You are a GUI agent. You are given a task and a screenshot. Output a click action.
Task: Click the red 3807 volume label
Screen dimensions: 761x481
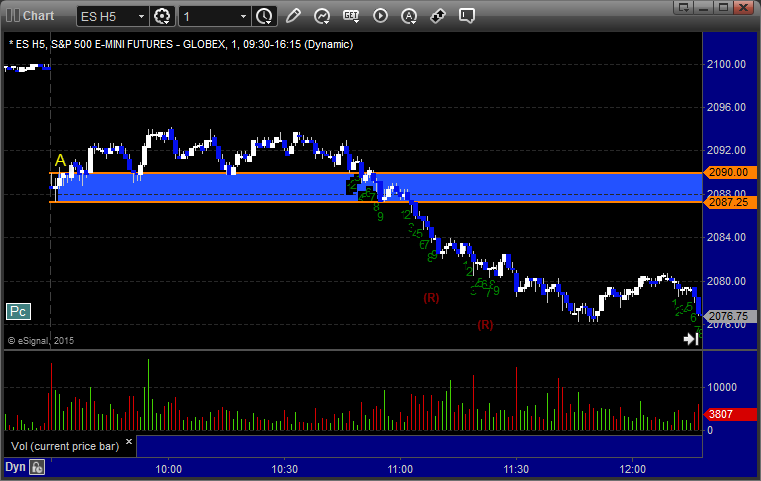(x=729, y=414)
